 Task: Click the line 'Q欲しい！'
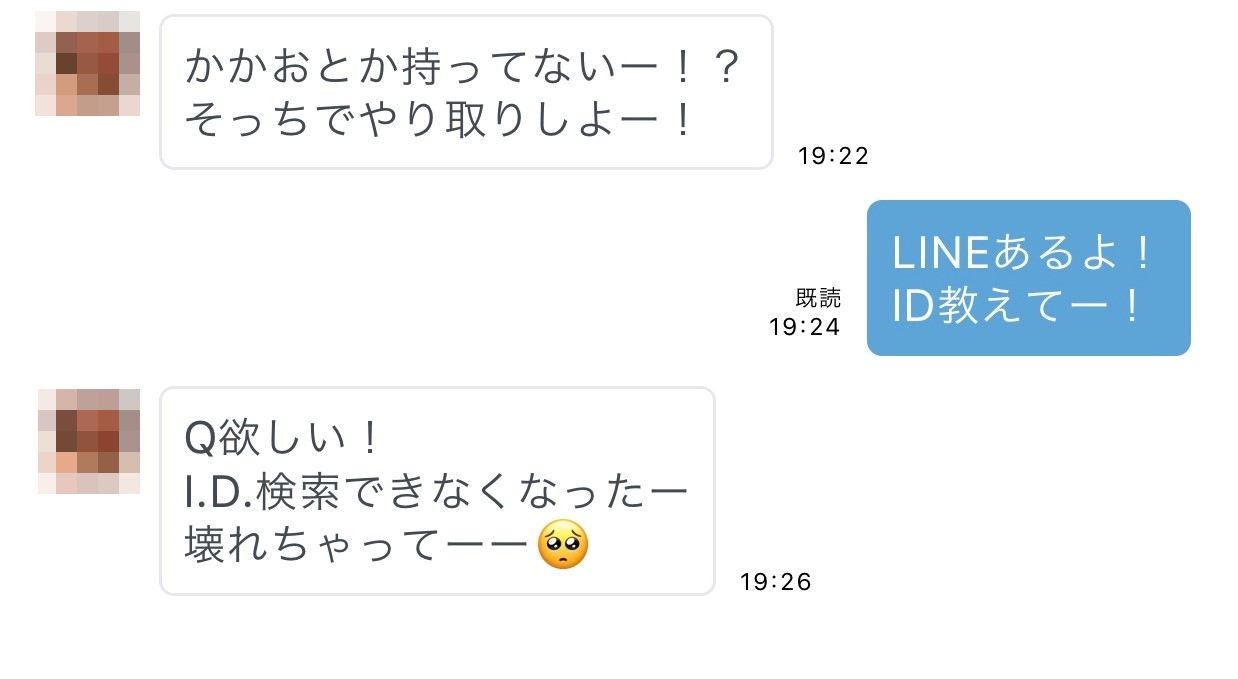click(x=283, y=438)
